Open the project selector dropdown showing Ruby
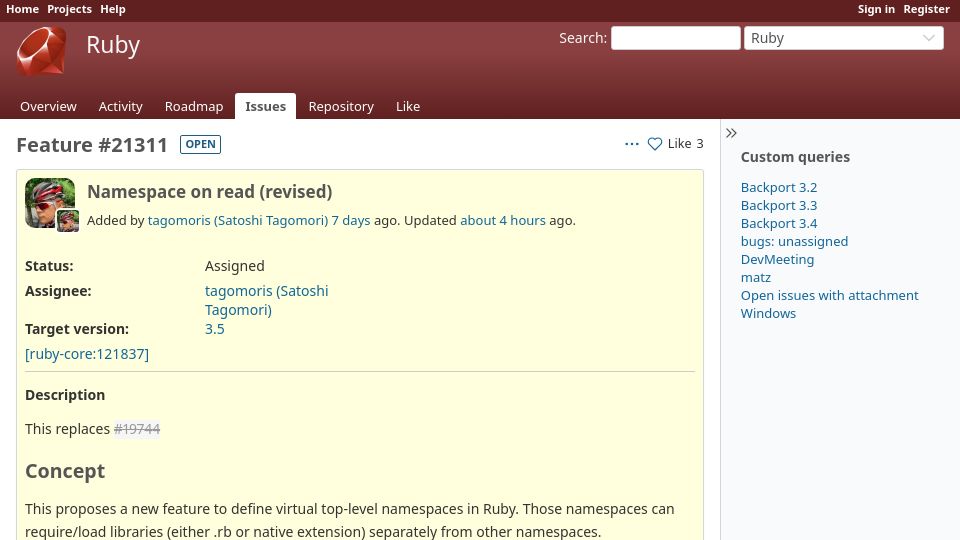Image resolution: width=960 pixels, height=540 pixels. point(844,38)
